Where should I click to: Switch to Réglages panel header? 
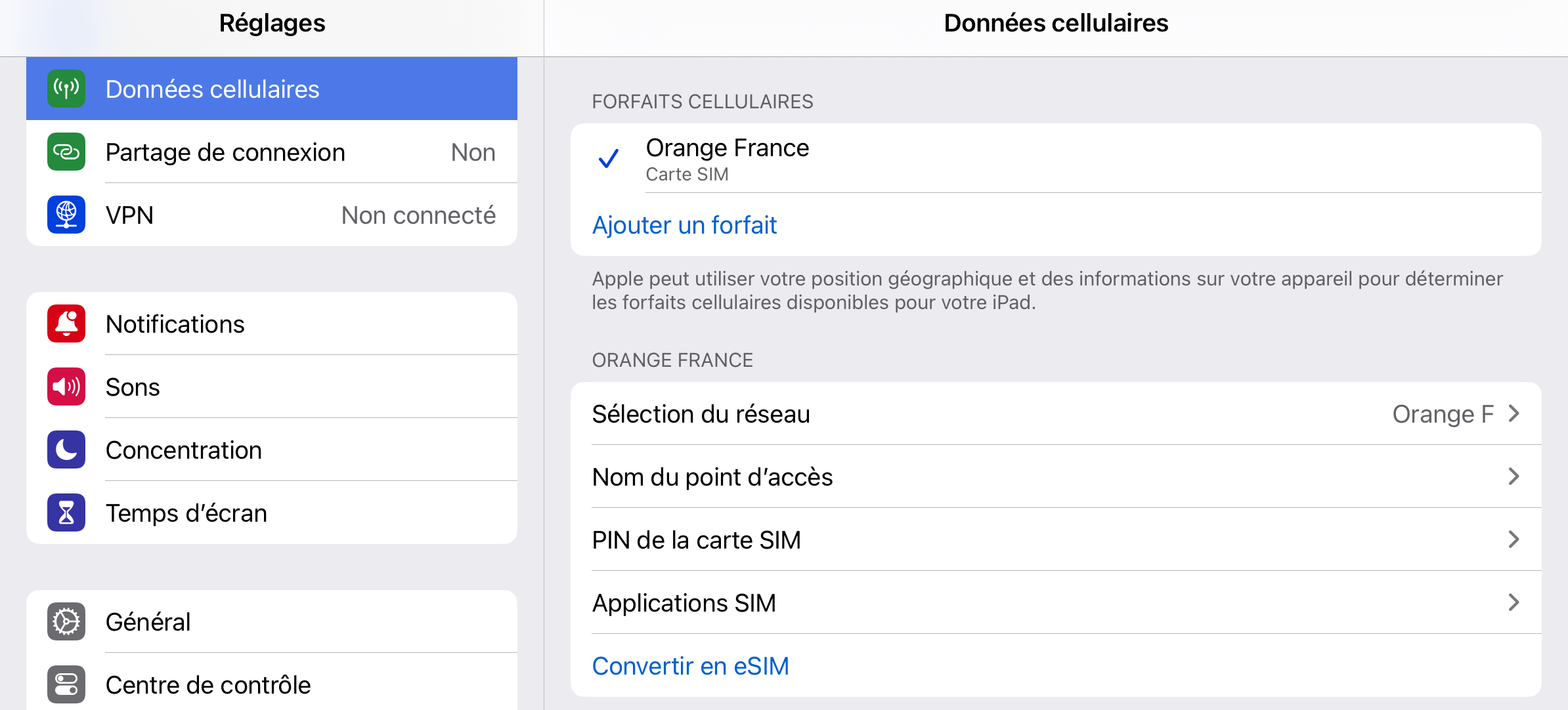[x=272, y=23]
